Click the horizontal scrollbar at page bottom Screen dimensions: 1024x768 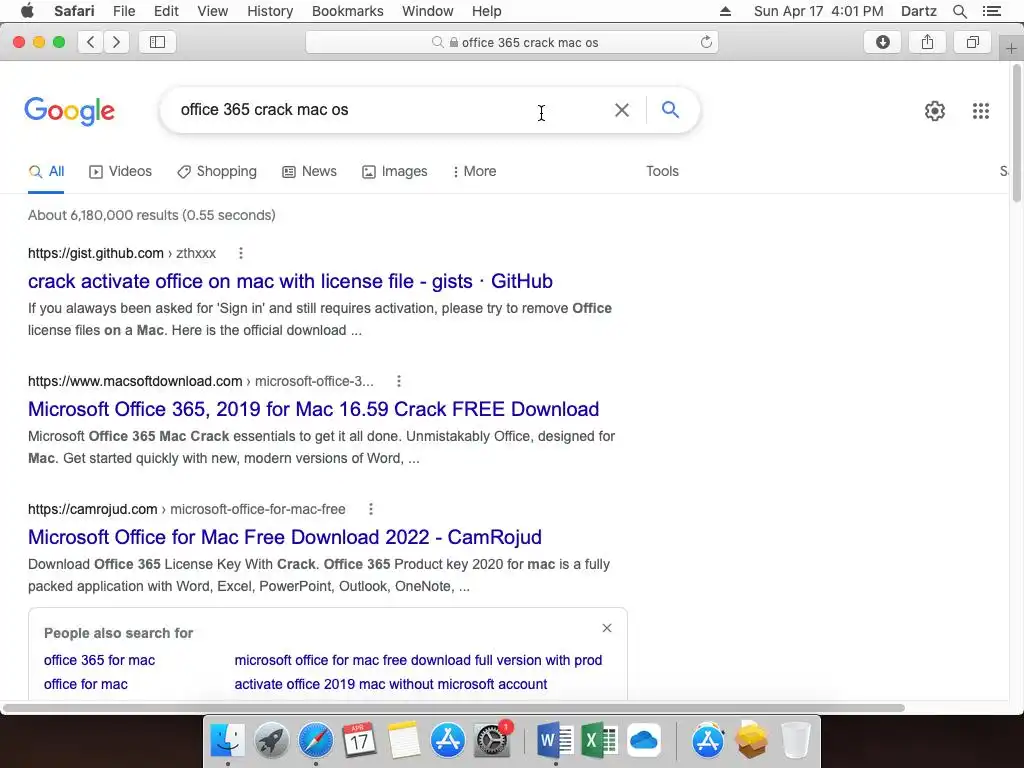pyautogui.click(x=454, y=708)
